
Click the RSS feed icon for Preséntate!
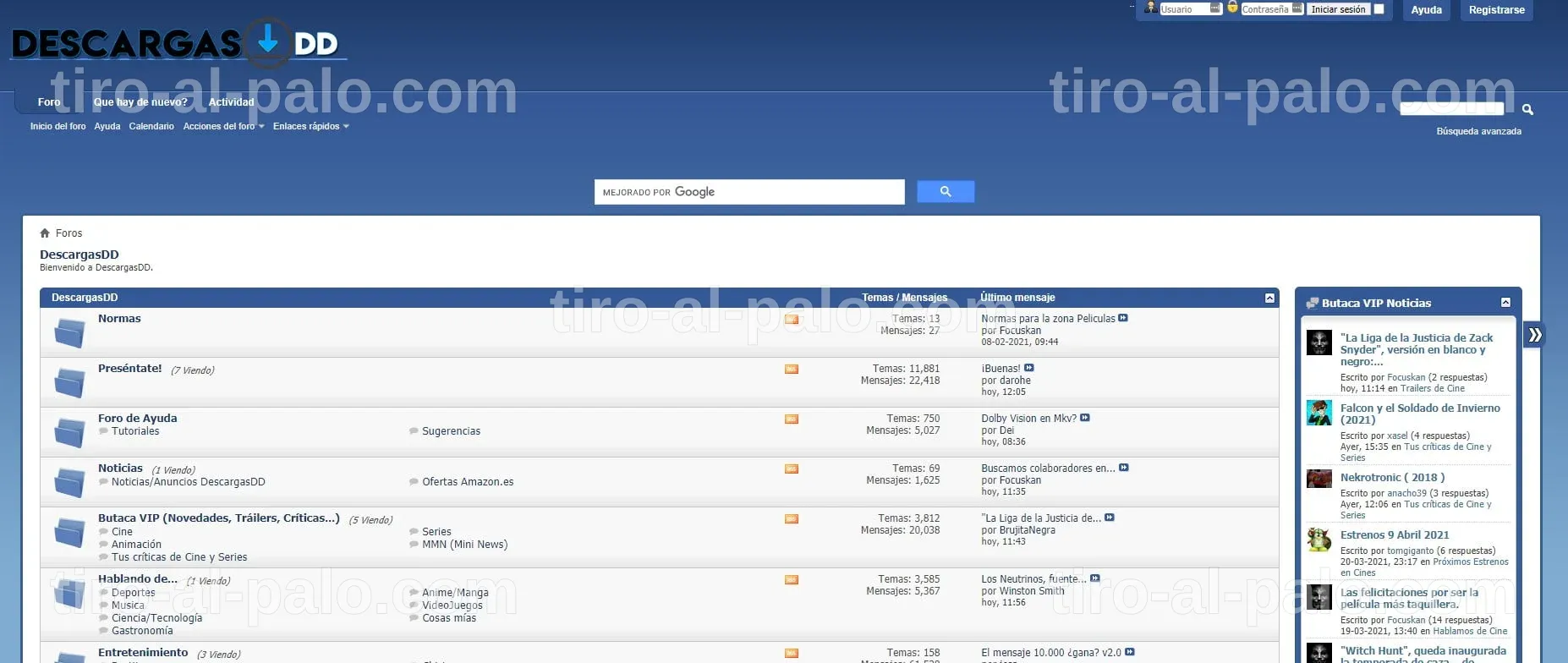click(792, 369)
